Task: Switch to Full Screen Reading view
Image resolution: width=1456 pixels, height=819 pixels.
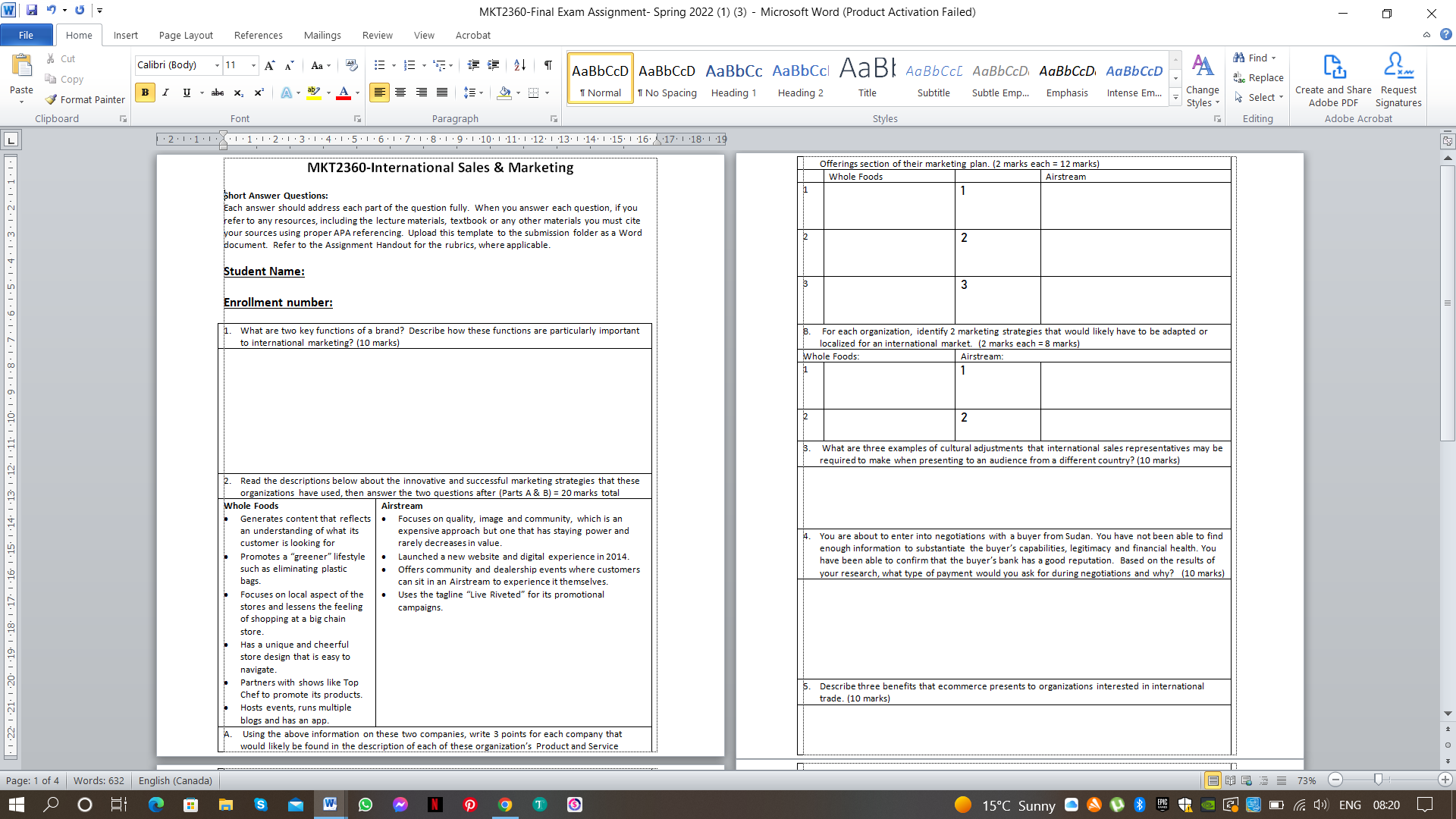Action: (x=1230, y=780)
